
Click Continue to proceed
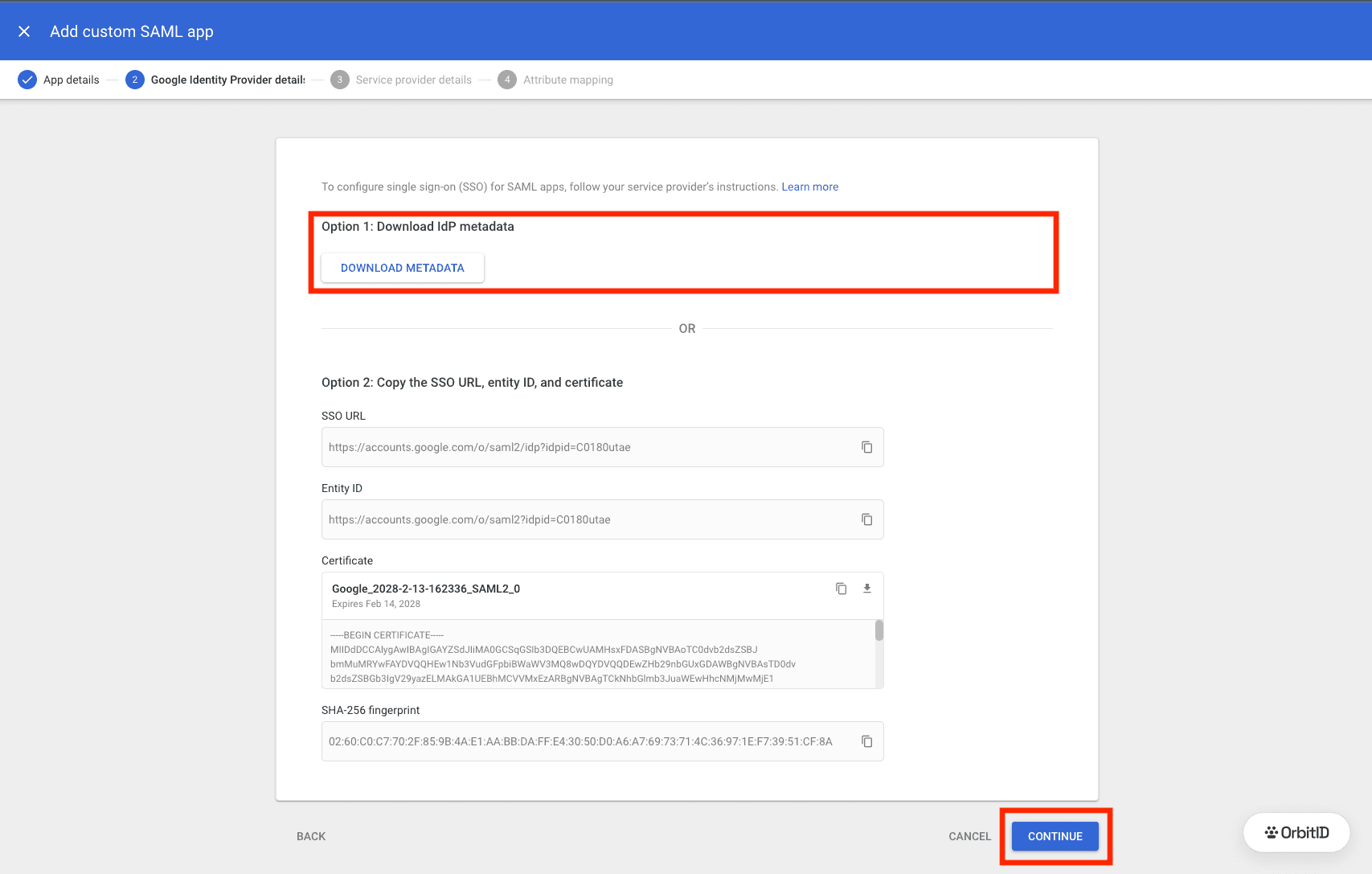[1055, 836]
